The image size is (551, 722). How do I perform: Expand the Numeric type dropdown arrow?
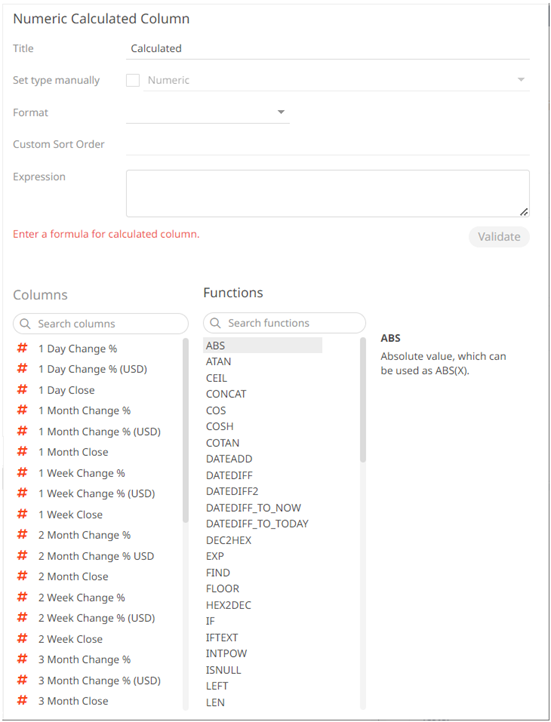click(521, 80)
